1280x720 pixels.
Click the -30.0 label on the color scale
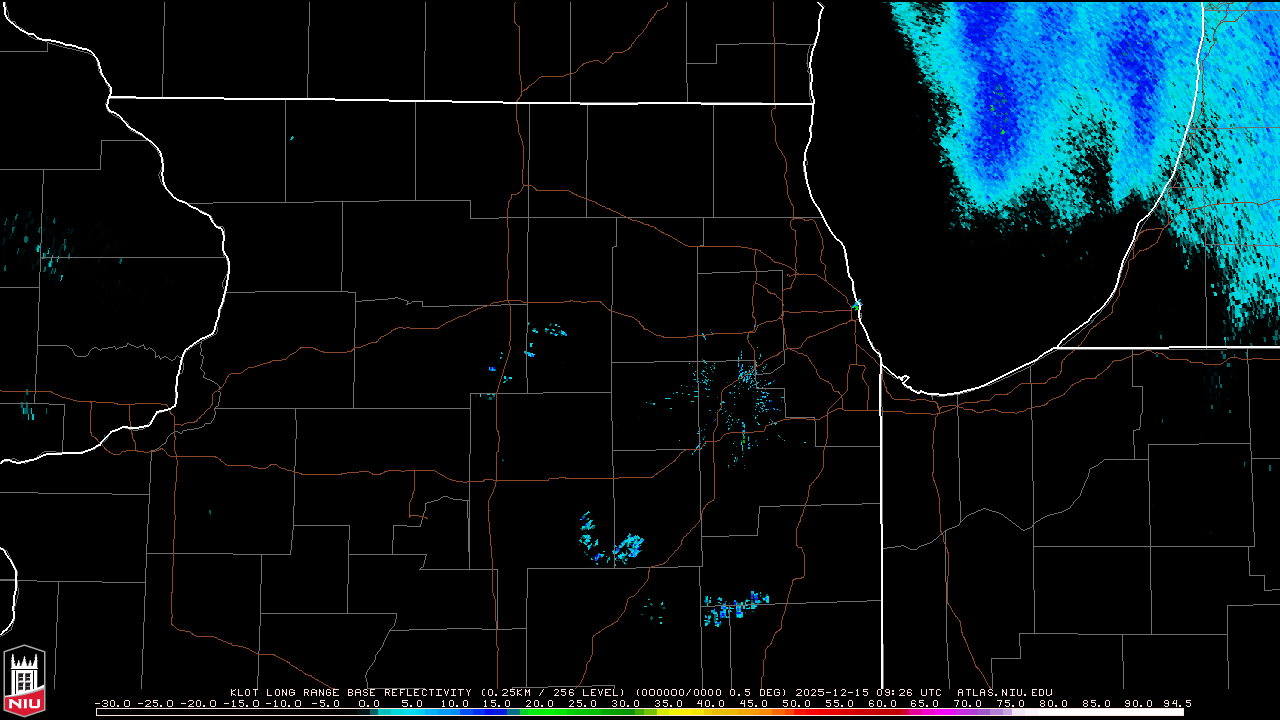pyautogui.click(x=112, y=703)
